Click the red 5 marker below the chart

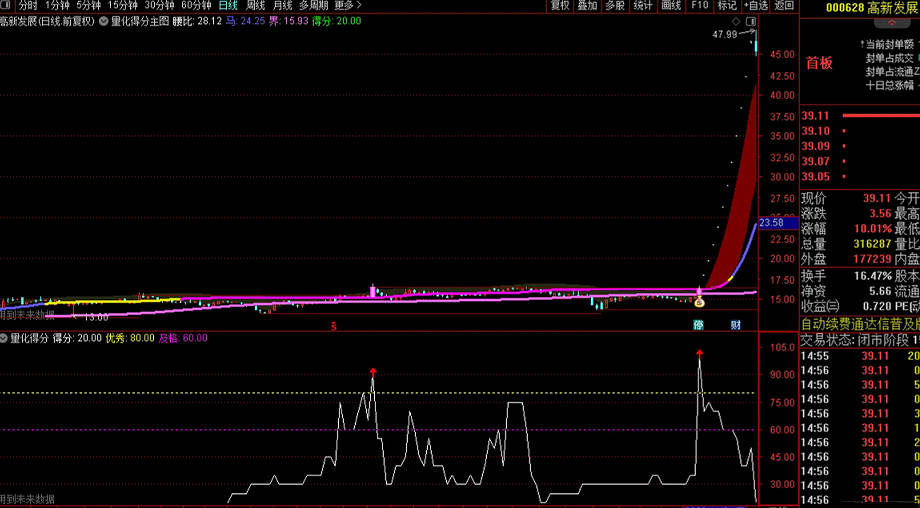click(x=334, y=325)
